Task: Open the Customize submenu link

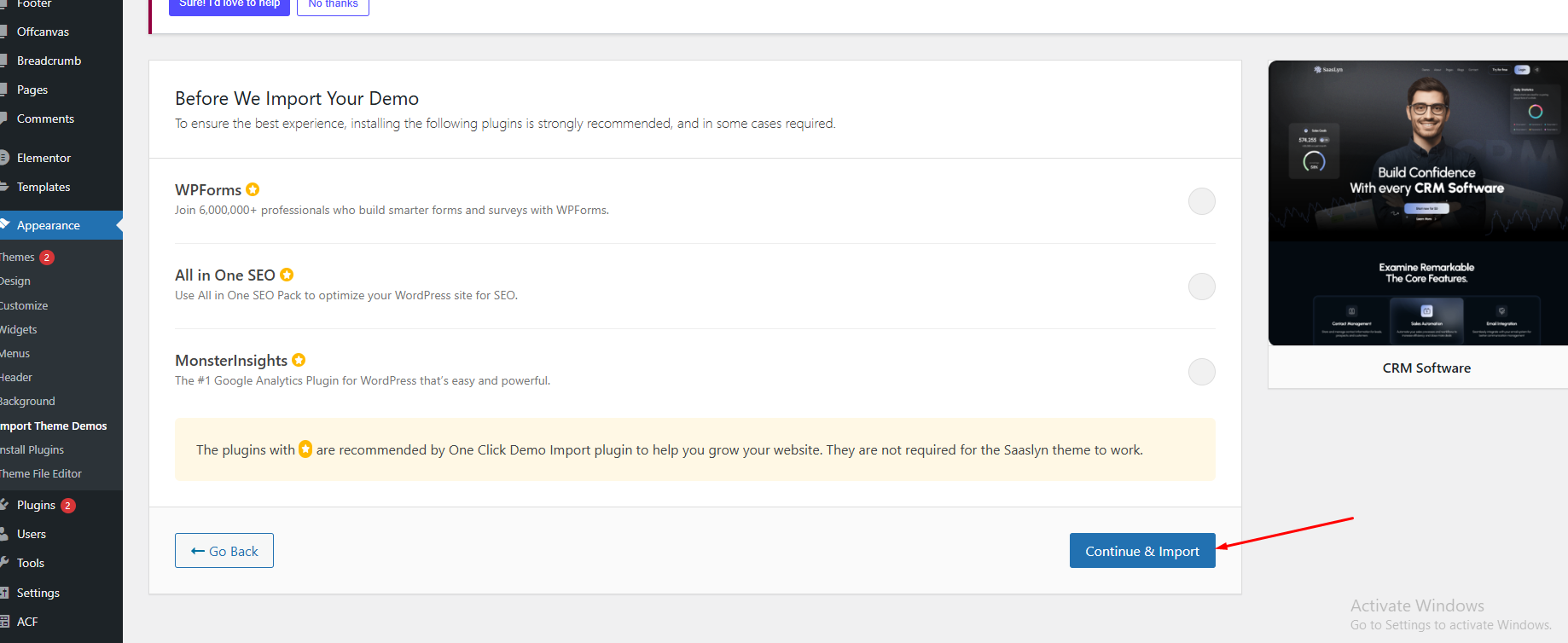Action: (24, 305)
